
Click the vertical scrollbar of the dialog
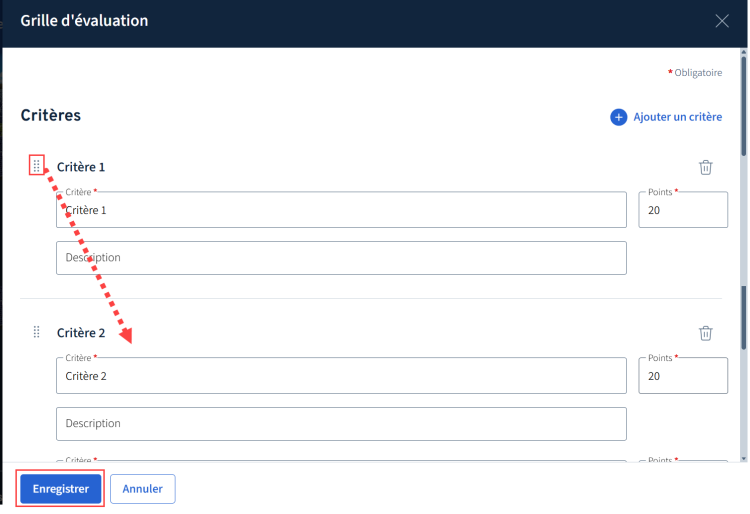(743, 254)
